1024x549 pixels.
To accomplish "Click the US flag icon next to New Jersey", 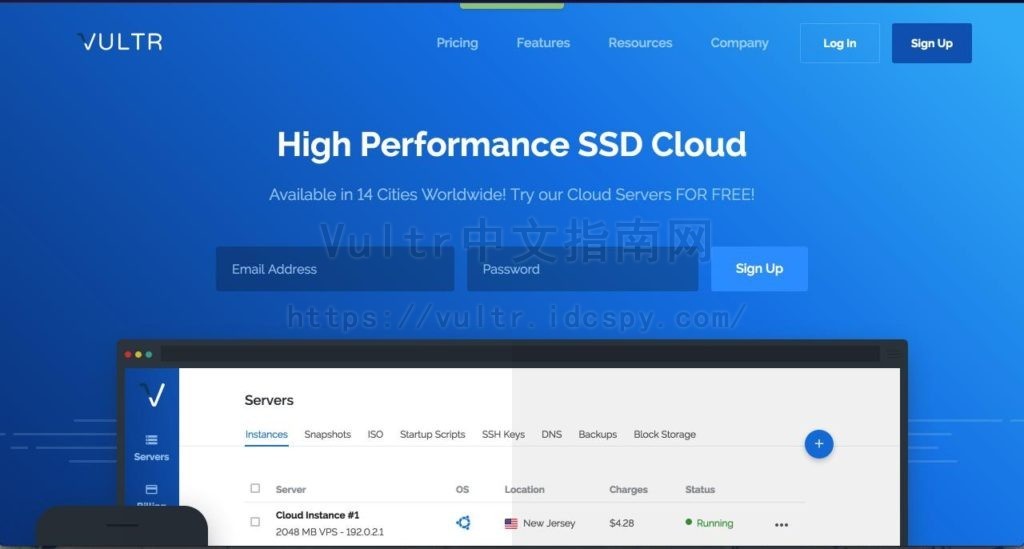I will (x=511, y=524).
